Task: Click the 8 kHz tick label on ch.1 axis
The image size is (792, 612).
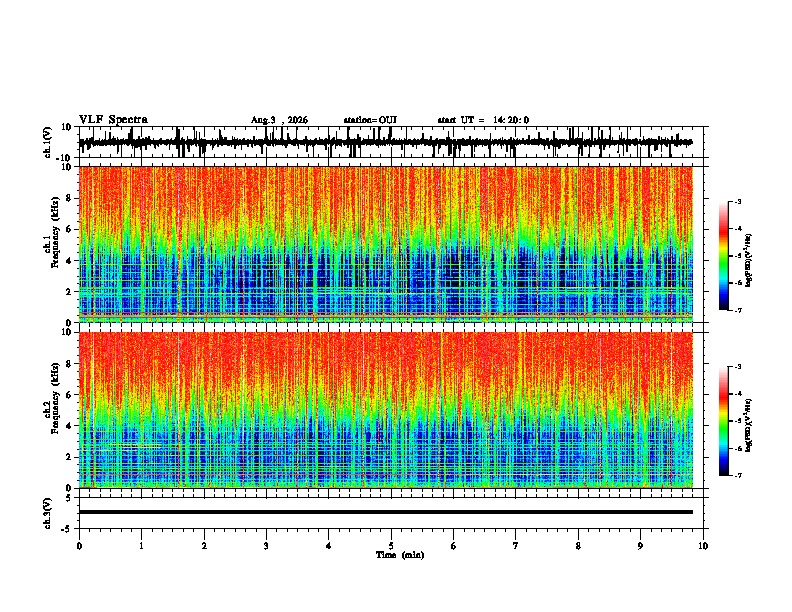Action: tap(69, 198)
